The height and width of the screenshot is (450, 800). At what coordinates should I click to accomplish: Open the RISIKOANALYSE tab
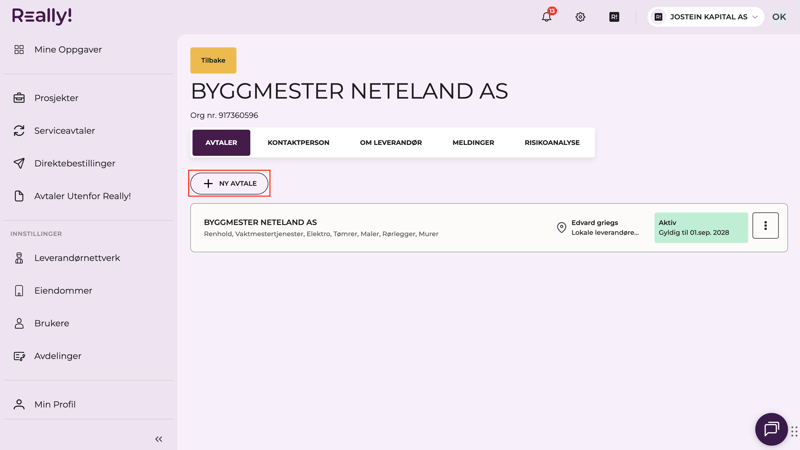point(552,142)
